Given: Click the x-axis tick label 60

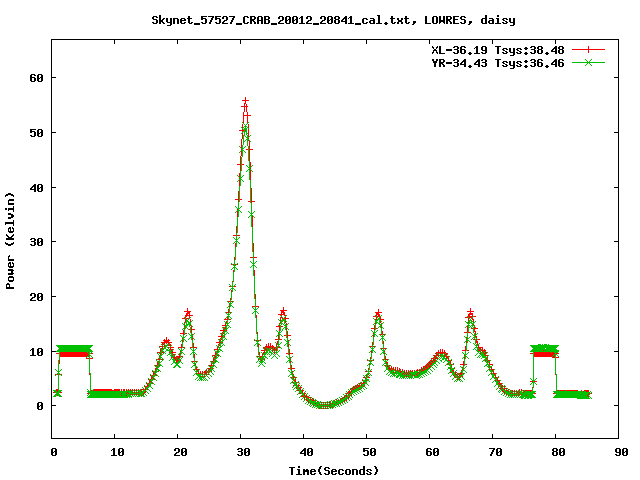Looking at the screenshot, I should point(432,452).
